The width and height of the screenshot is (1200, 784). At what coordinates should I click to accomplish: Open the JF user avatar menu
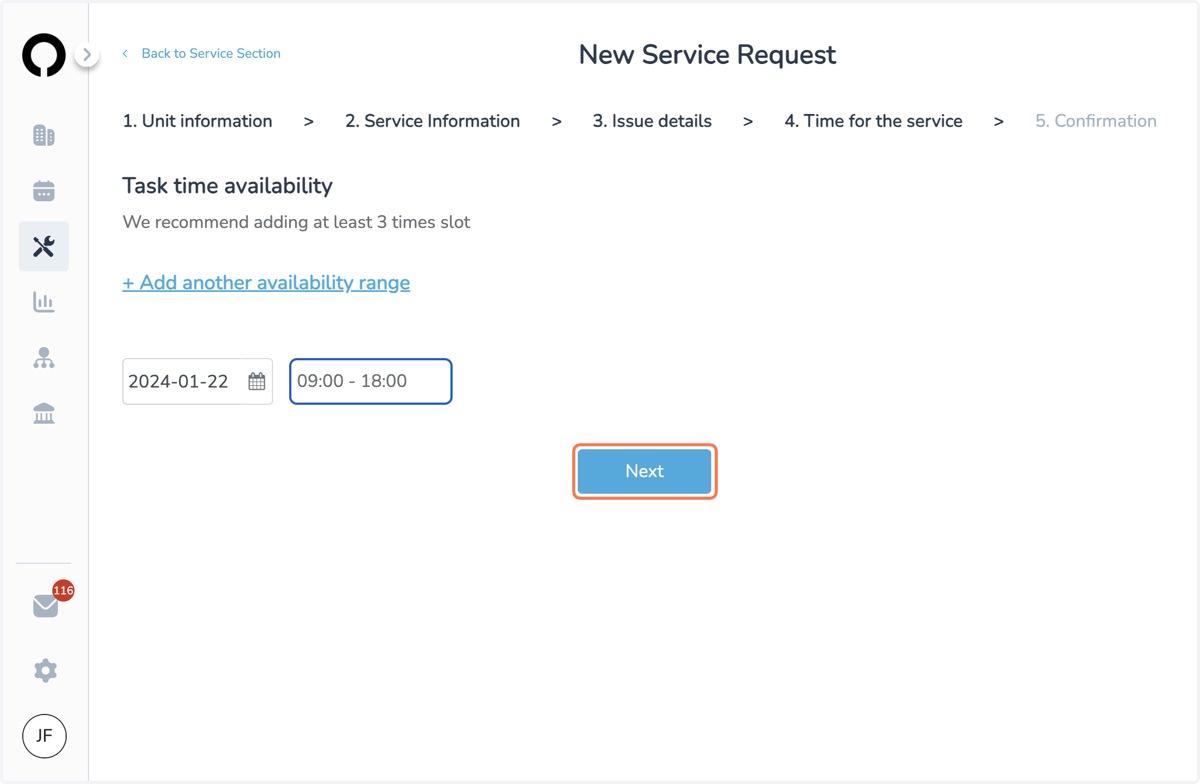tap(44, 736)
